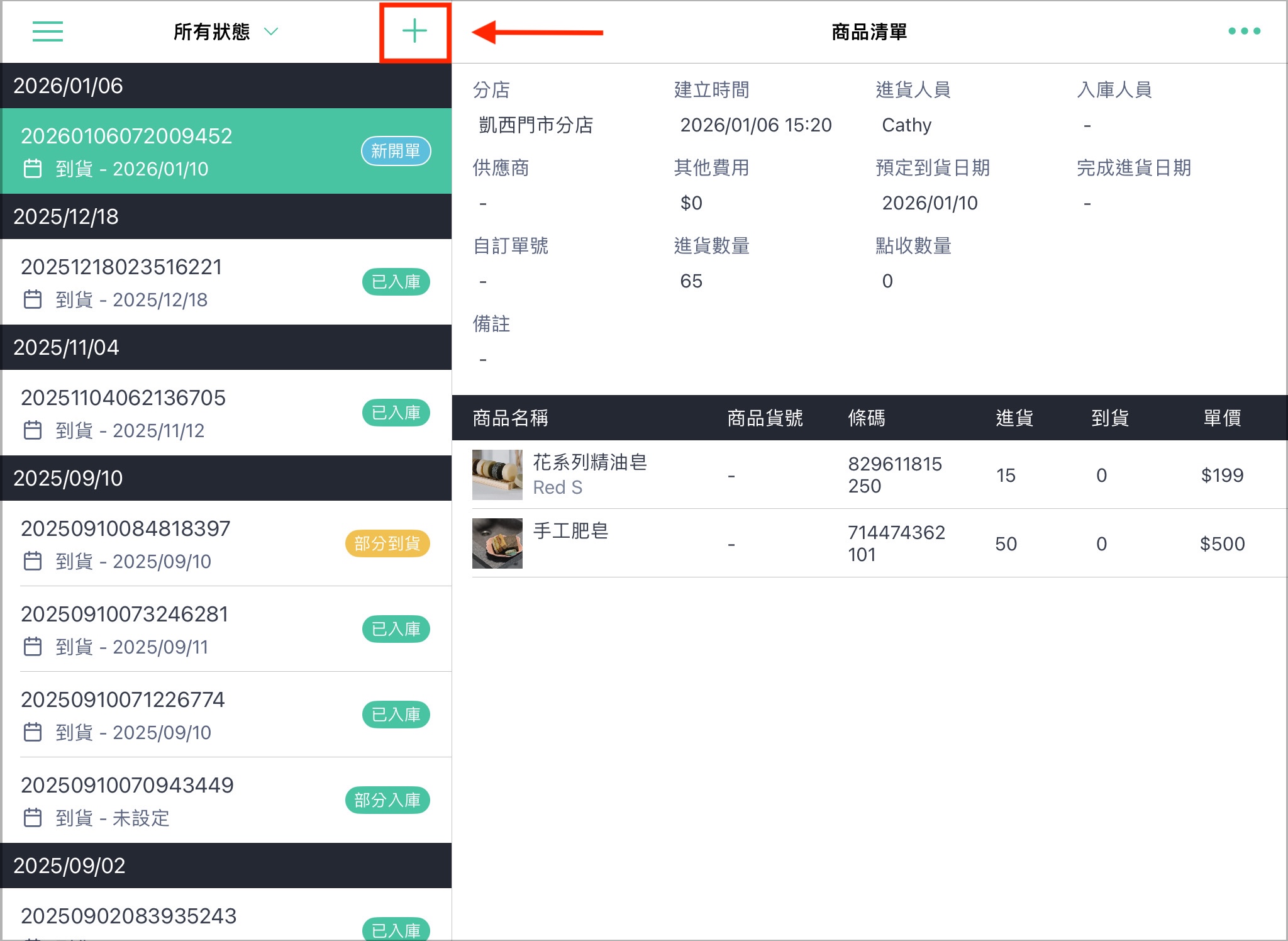Click the 商品清單 title
Viewport: 1288px width, 941px height.
(869, 31)
